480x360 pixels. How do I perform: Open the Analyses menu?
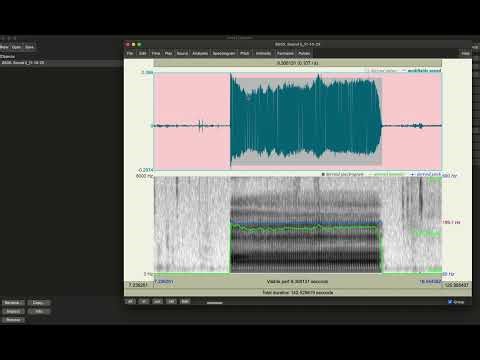point(200,53)
